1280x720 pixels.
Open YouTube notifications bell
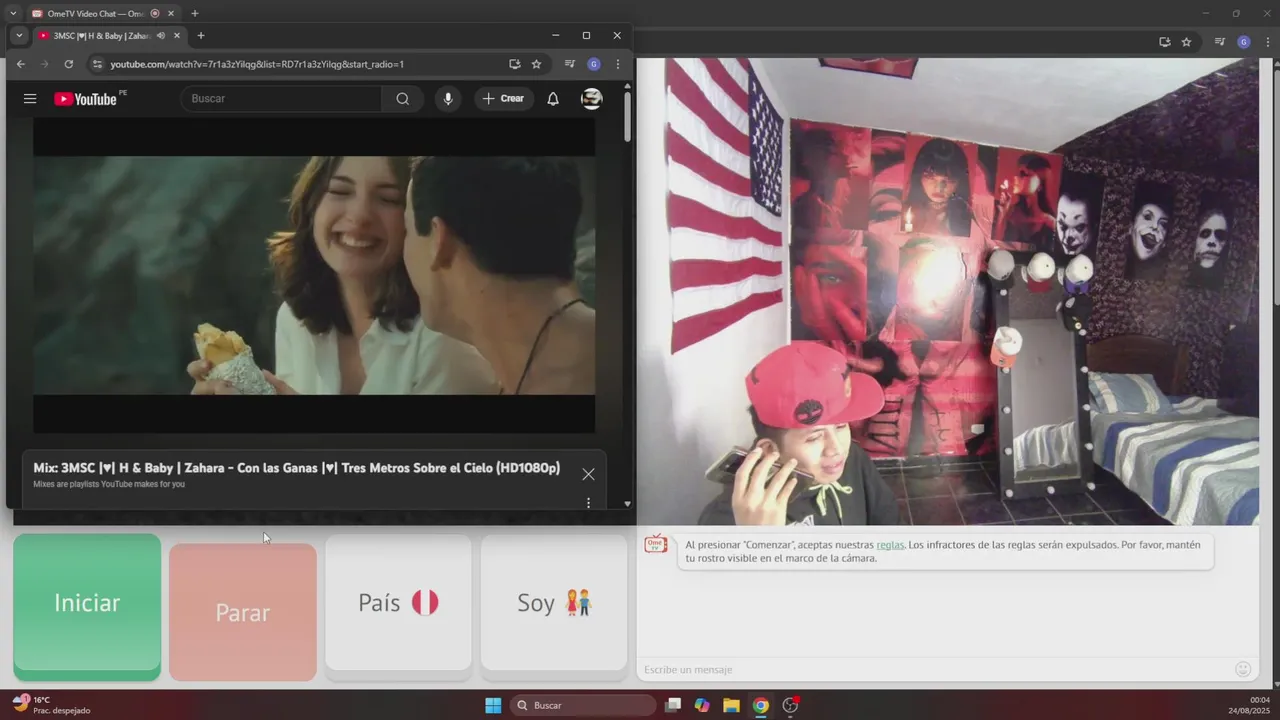(553, 99)
